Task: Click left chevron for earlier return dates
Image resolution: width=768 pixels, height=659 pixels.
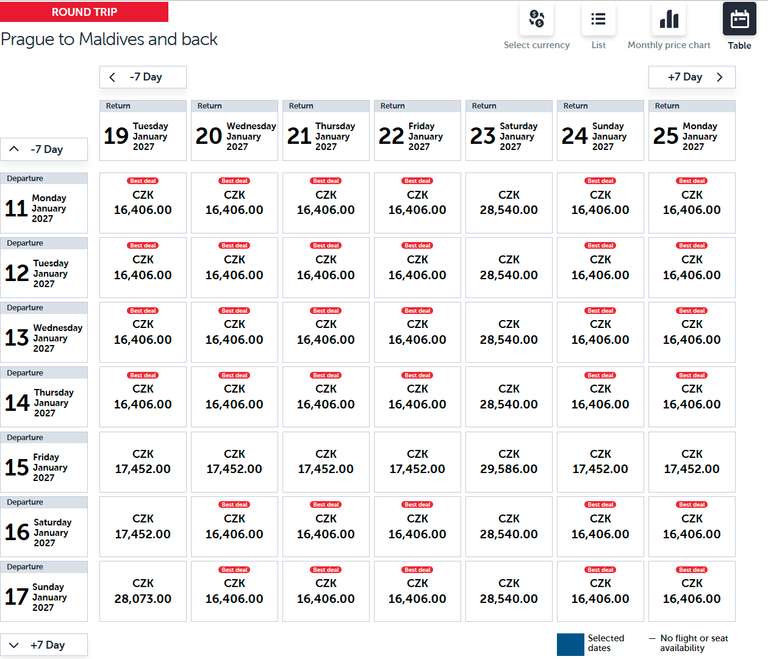Action: (113, 77)
